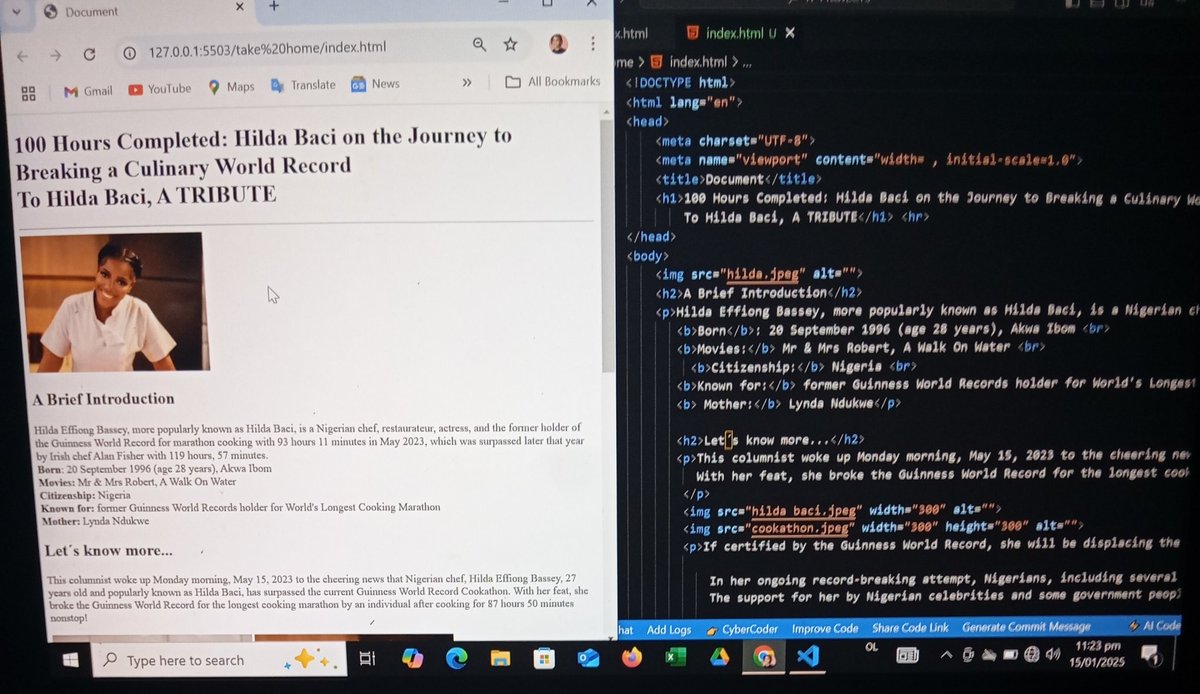1200x694 pixels.
Task: Reload the page in Chrome
Action: point(89,55)
